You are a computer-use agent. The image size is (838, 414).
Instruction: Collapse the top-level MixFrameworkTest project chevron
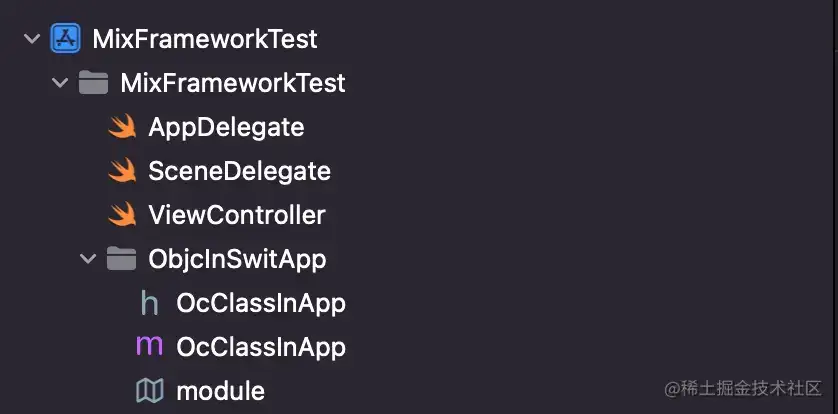pyautogui.click(x=33, y=38)
